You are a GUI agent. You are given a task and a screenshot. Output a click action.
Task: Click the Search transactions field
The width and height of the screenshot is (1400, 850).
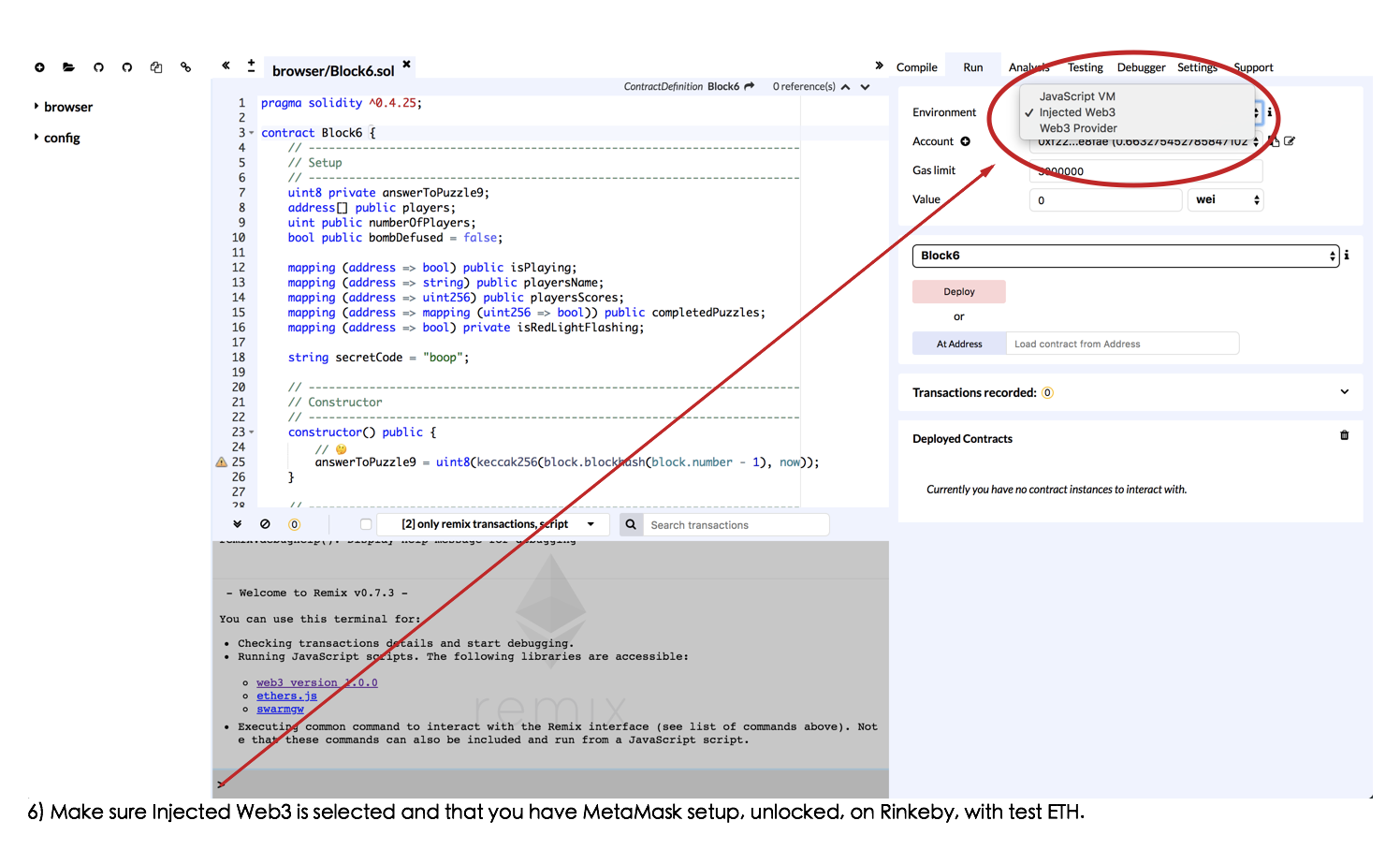tap(736, 525)
